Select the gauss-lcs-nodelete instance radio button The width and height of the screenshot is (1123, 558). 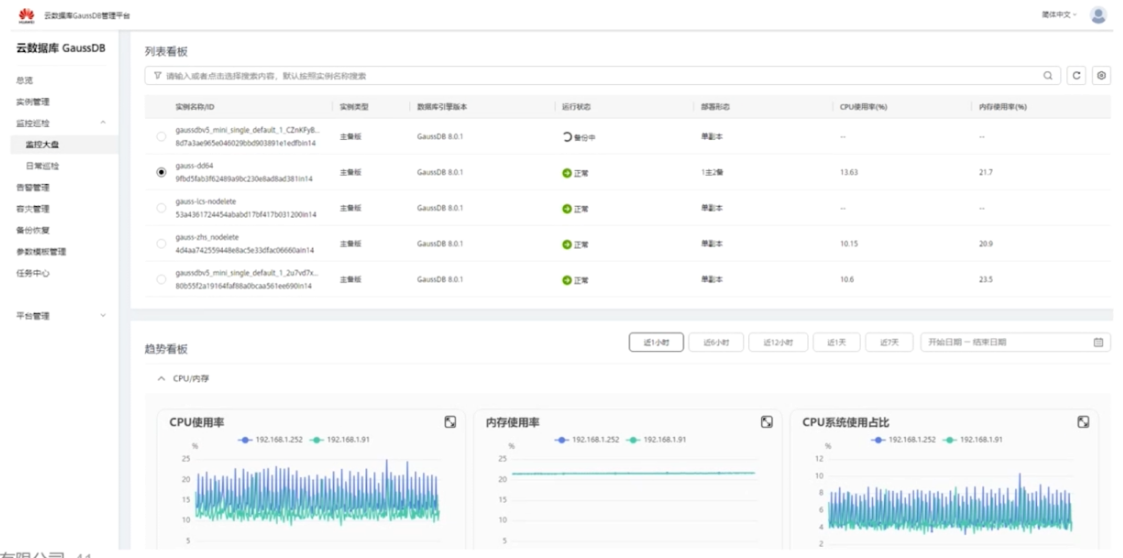[x=161, y=208]
